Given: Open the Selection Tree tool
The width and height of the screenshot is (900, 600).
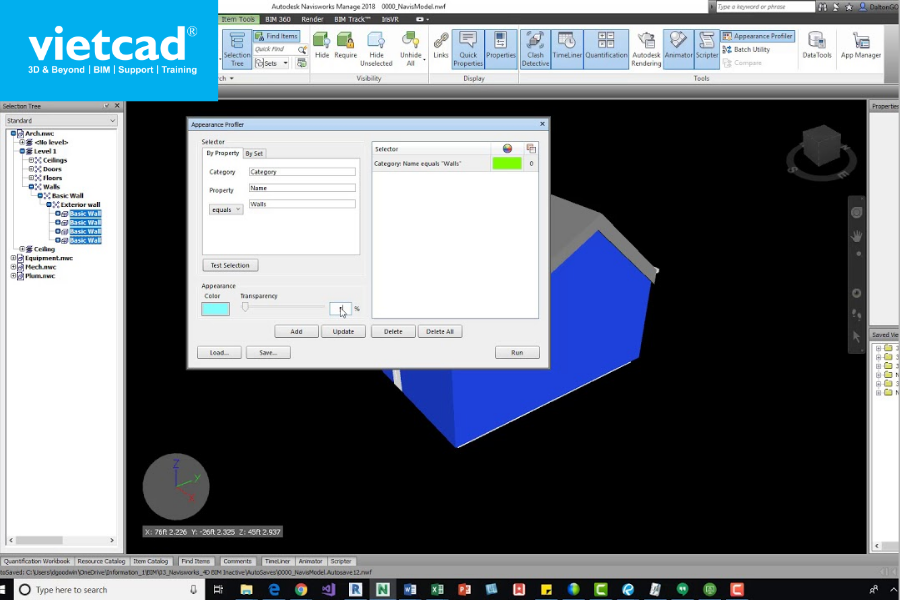Looking at the screenshot, I should click(x=236, y=49).
